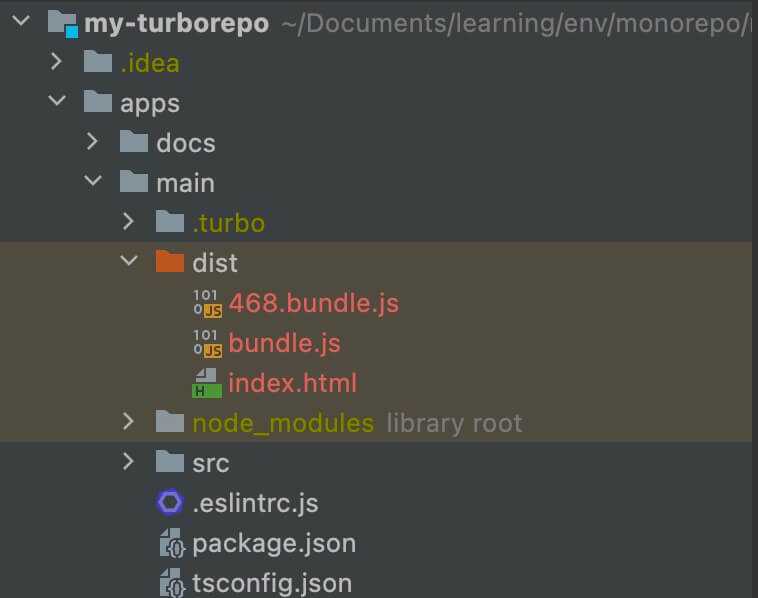Click the my-turborepo project module icon
The width and height of the screenshot is (758, 598).
[63, 24]
